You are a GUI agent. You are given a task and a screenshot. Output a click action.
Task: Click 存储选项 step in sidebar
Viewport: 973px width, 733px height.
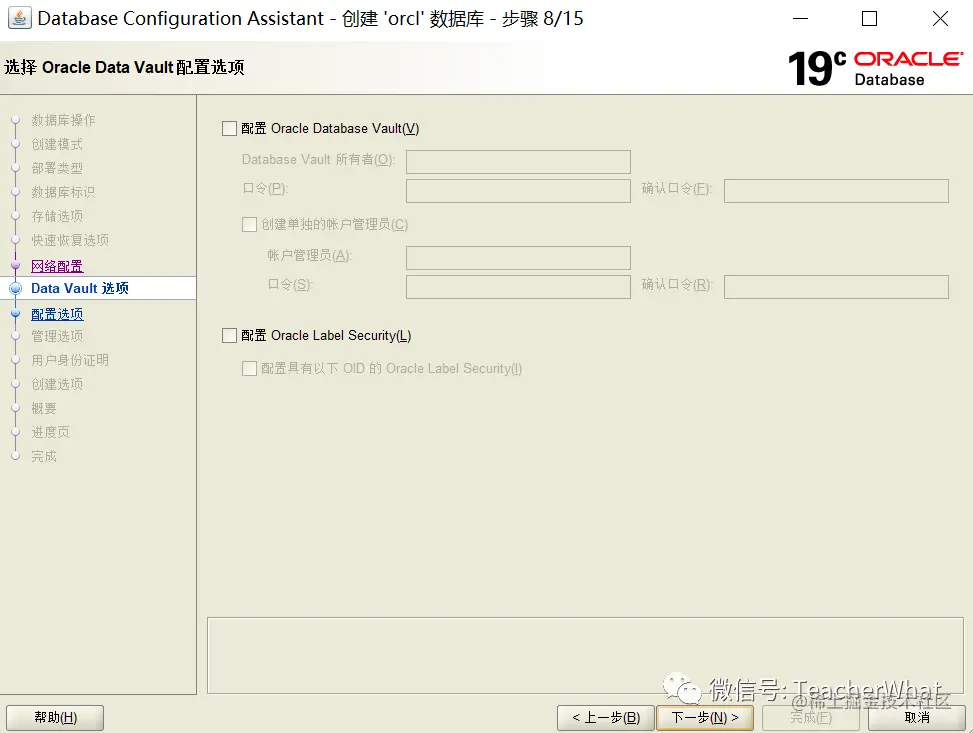(57, 216)
